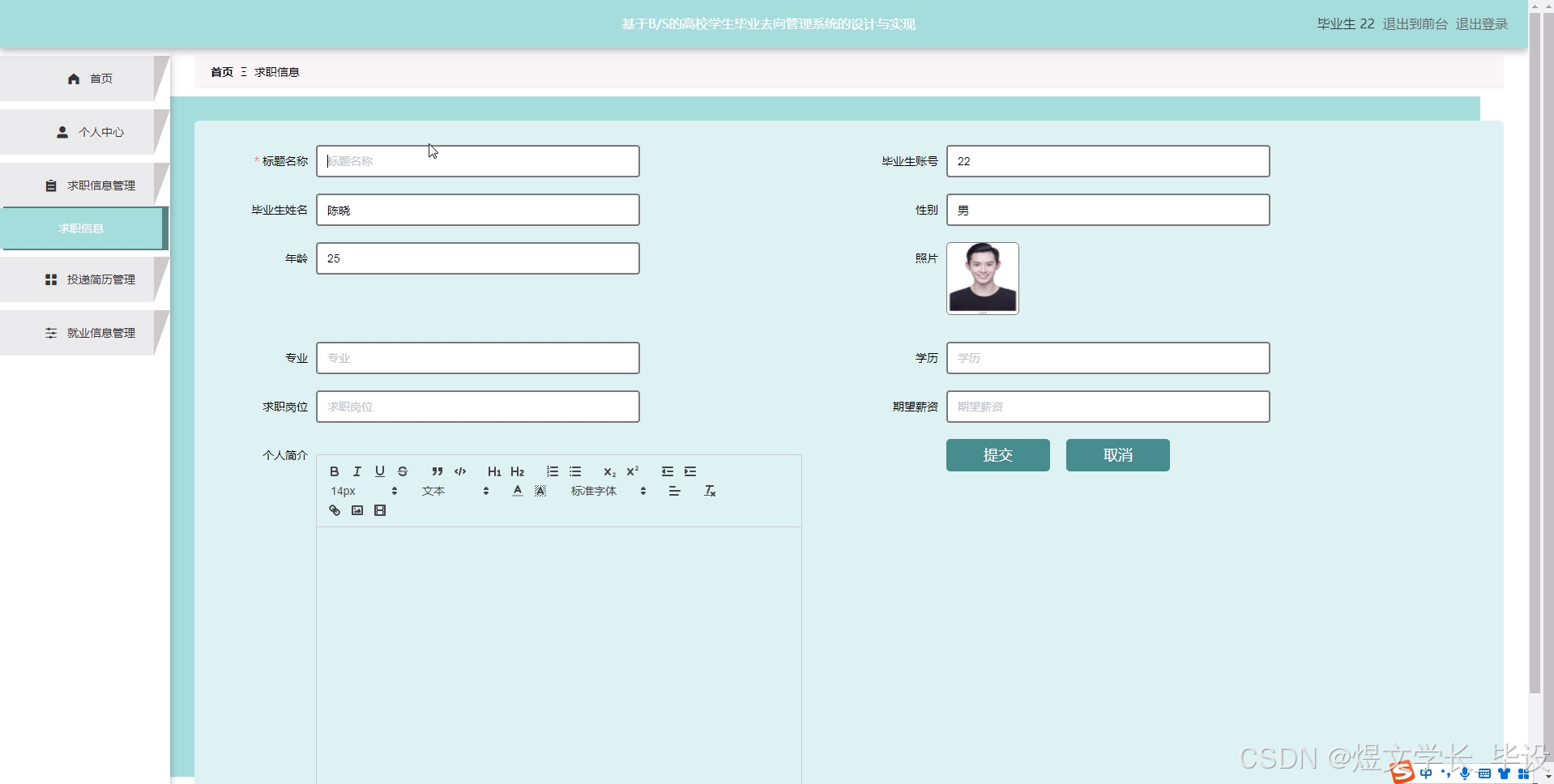Apply italic formatting
The image size is (1554, 784).
coord(356,471)
